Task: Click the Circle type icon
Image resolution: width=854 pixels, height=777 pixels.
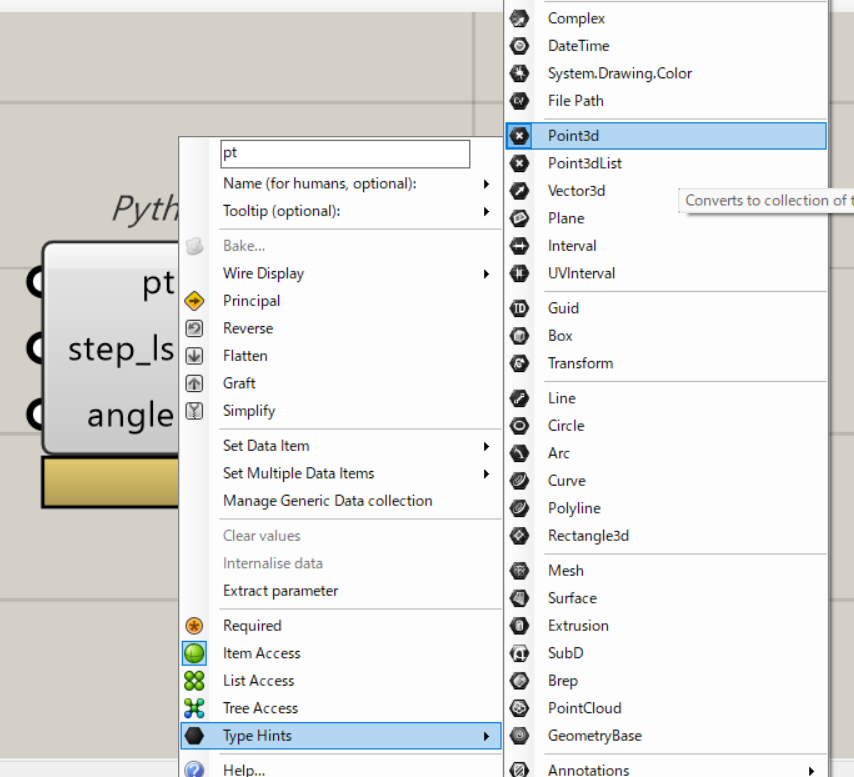Action: (x=519, y=426)
